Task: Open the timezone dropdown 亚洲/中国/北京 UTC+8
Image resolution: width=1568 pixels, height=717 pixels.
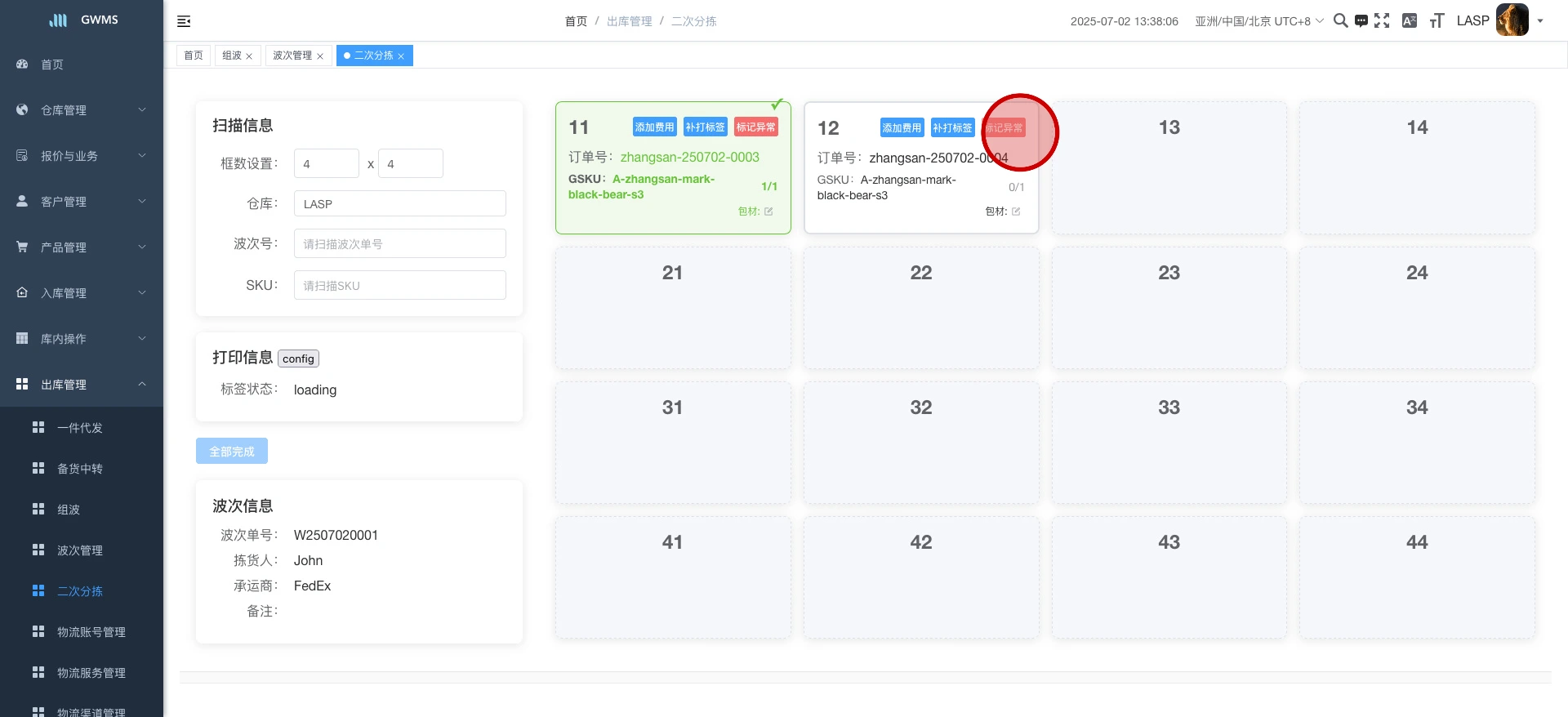Action: click(1258, 21)
